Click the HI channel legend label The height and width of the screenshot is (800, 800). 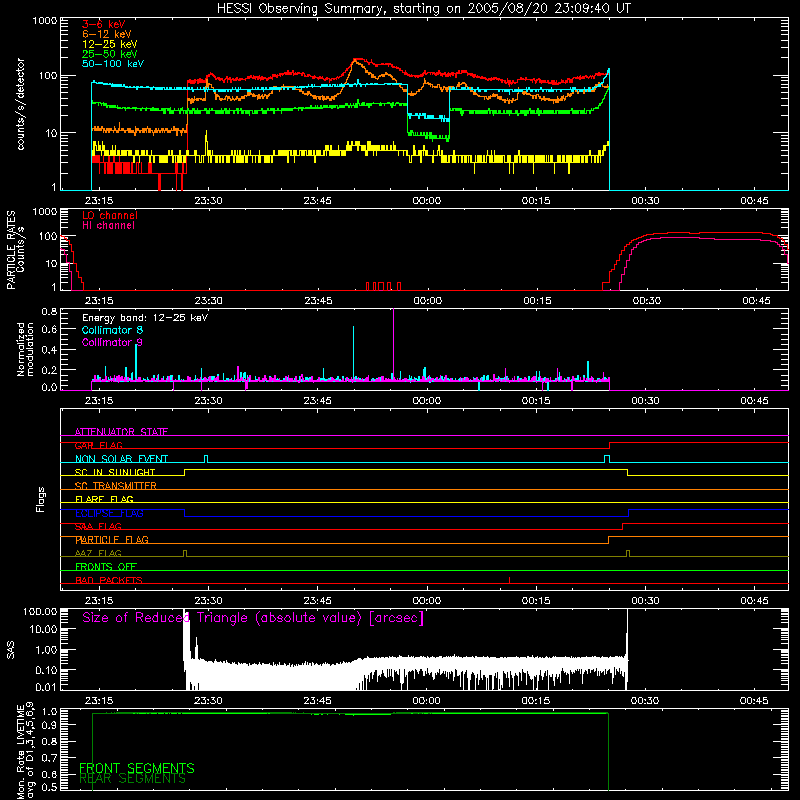pyautogui.click(x=108, y=225)
